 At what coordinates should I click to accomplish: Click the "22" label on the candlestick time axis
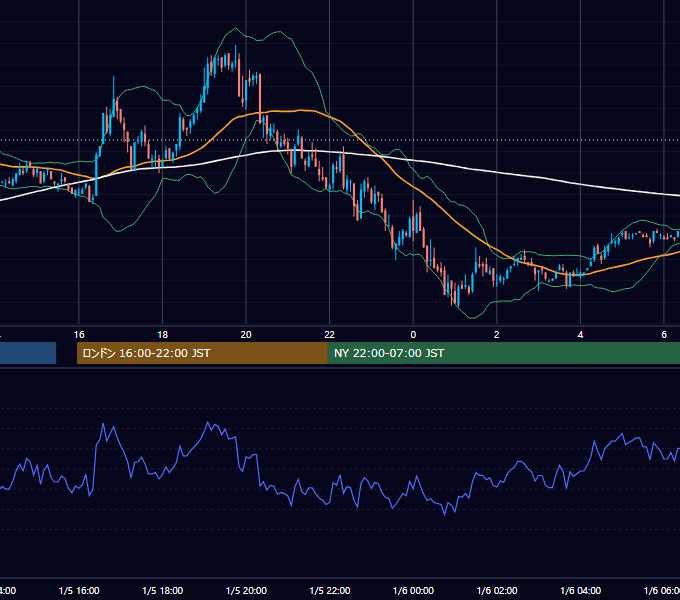coord(330,335)
